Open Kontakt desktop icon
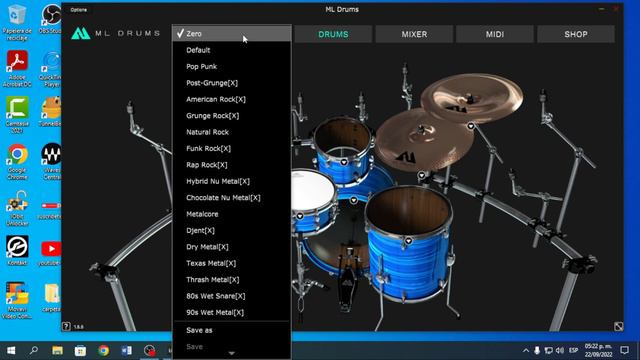640x360 pixels. [17, 250]
